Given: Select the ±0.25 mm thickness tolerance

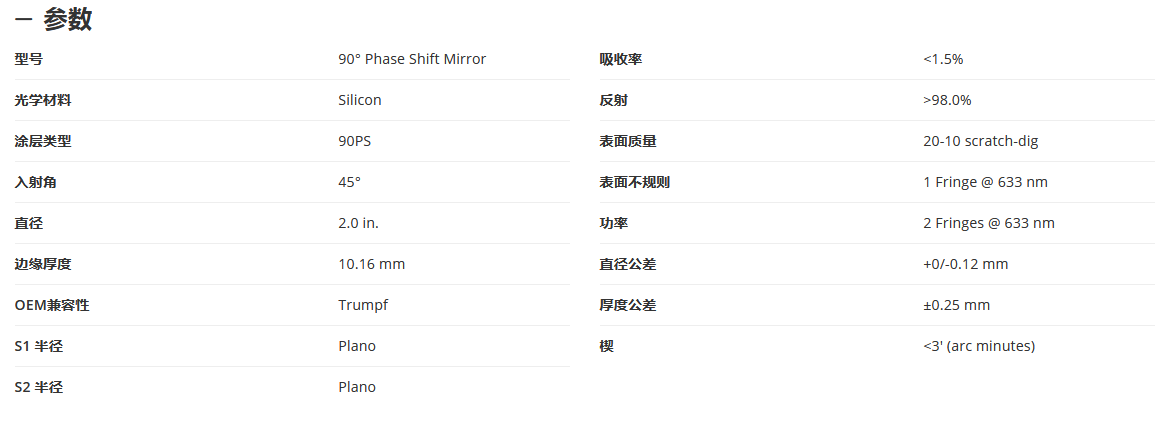Looking at the screenshot, I should pyautogui.click(x=956, y=305).
